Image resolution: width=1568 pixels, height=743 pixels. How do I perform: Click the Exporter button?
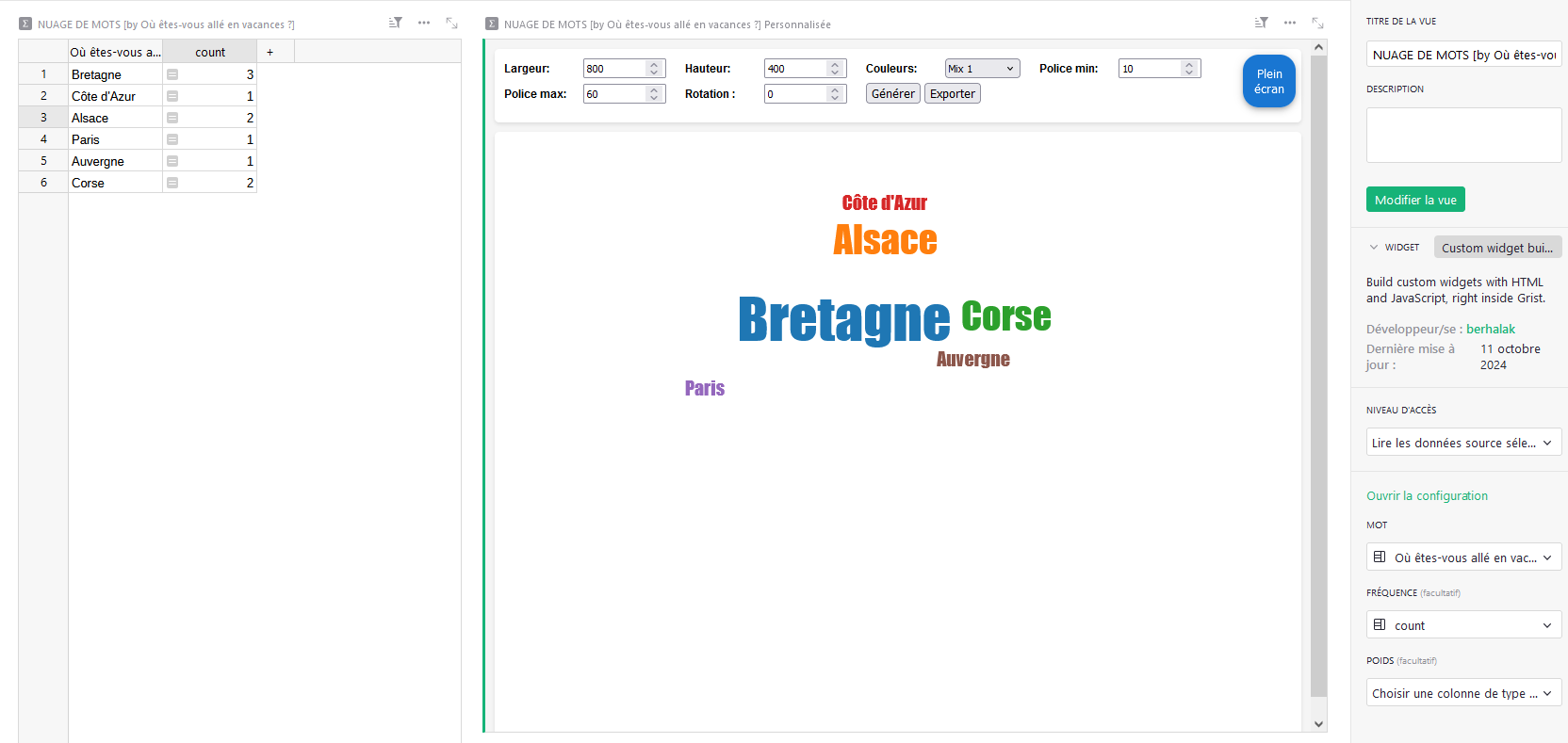point(952,94)
